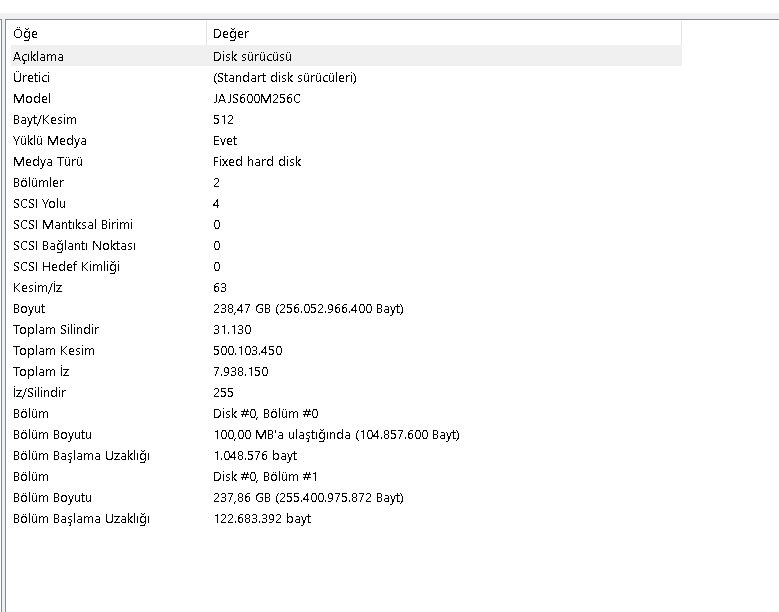This screenshot has height=612, width=779.
Task: Select the Toplam Silindir row
Action: click(x=346, y=329)
